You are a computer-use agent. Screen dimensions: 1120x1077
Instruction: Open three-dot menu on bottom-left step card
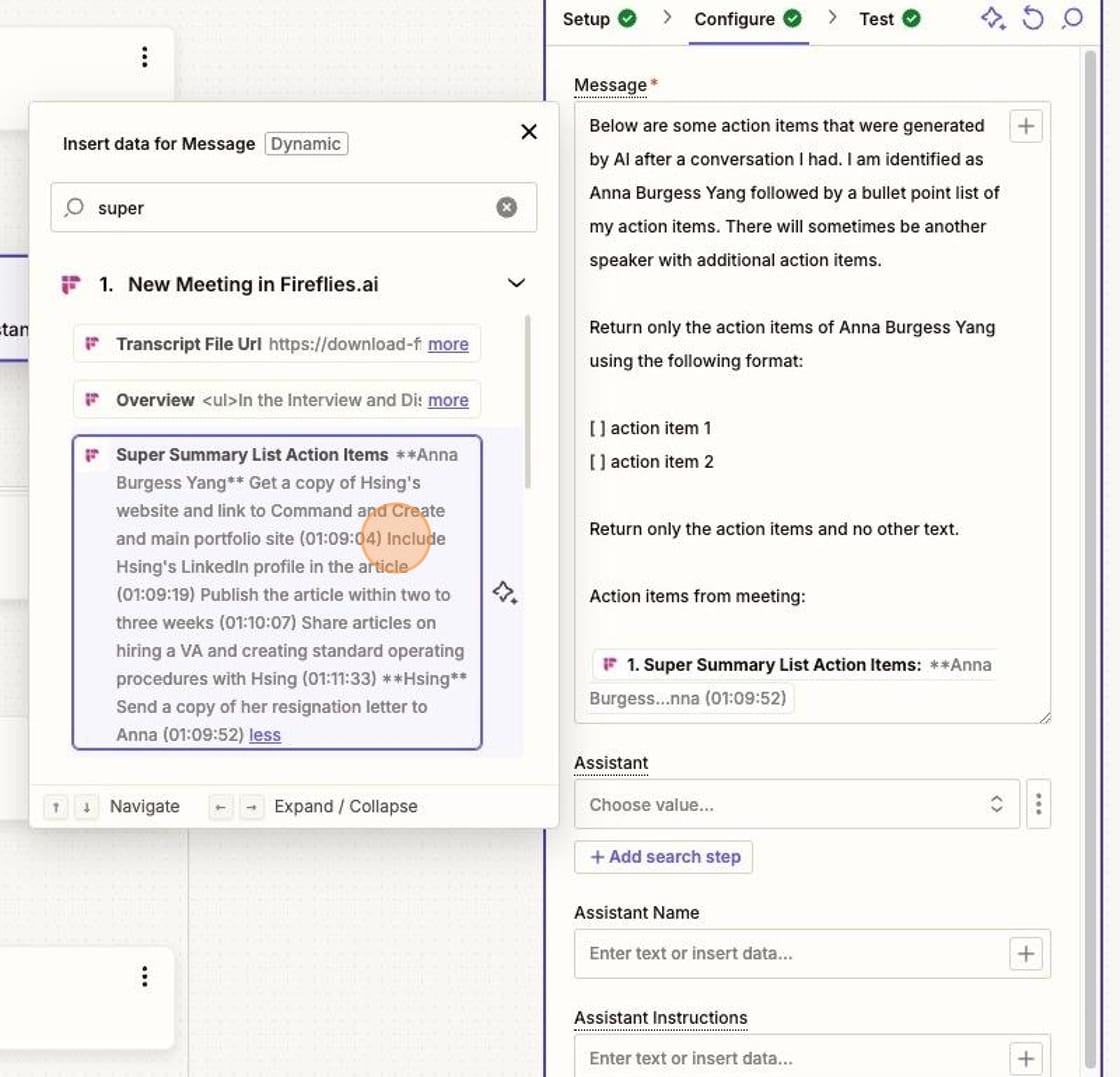coord(145,976)
